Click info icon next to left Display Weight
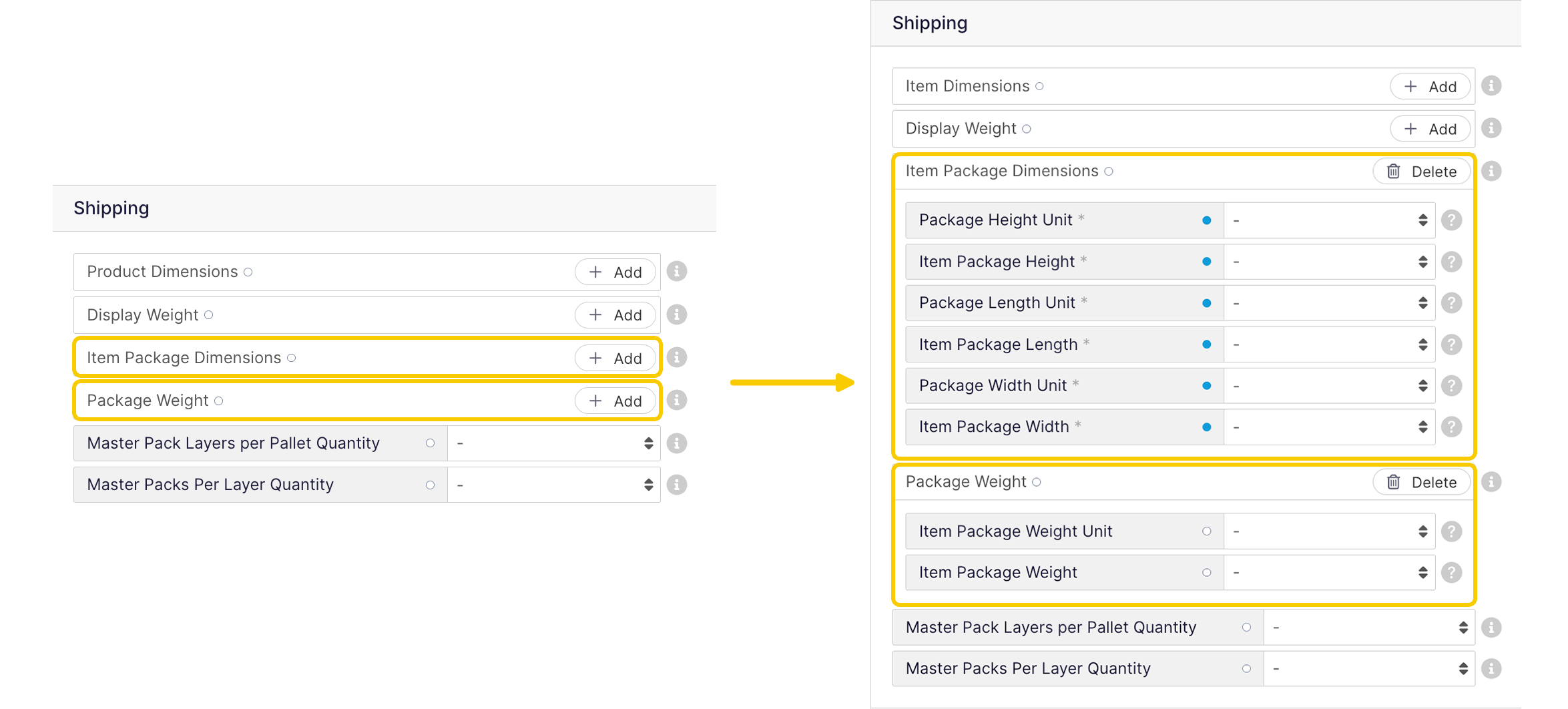The width and height of the screenshot is (1568, 709). click(677, 314)
